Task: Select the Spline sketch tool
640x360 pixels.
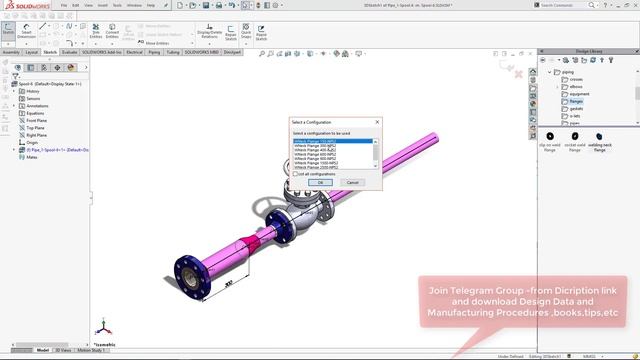Action: point(69,26)
